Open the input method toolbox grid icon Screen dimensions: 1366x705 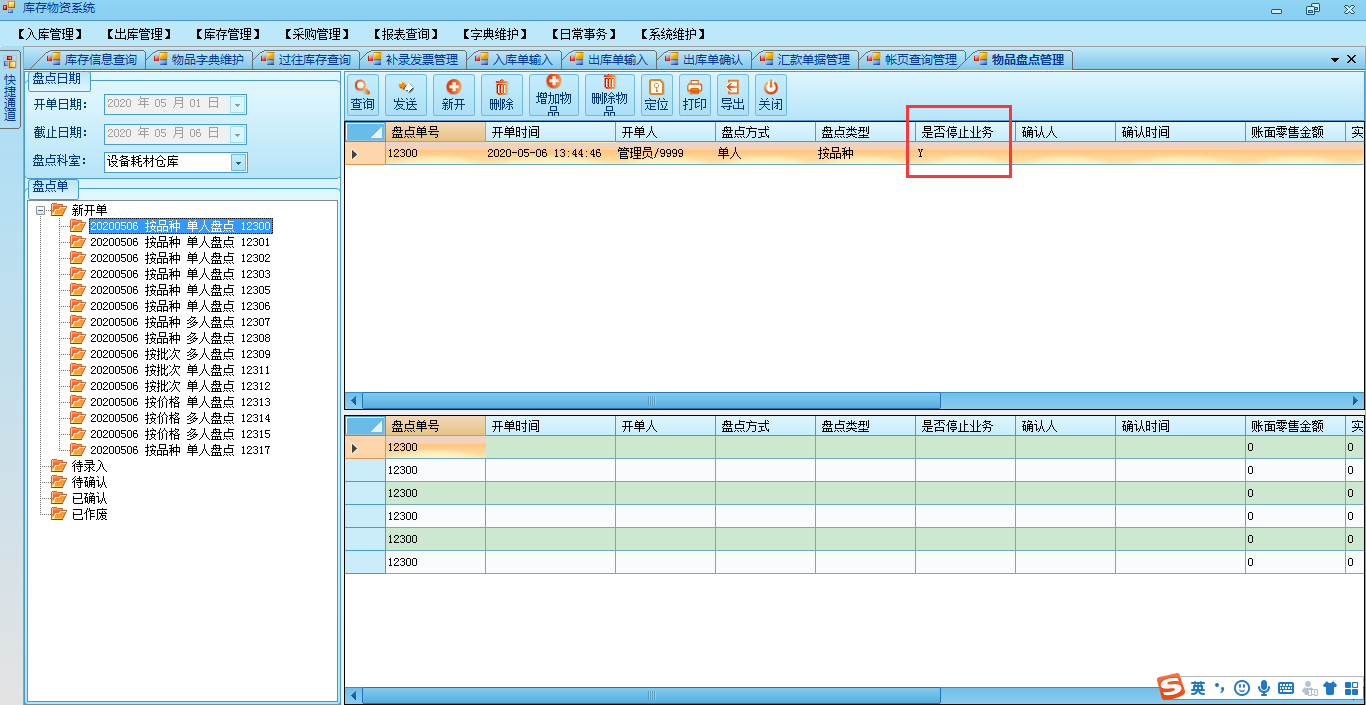pyautogui.click(x=1351, y=688)
